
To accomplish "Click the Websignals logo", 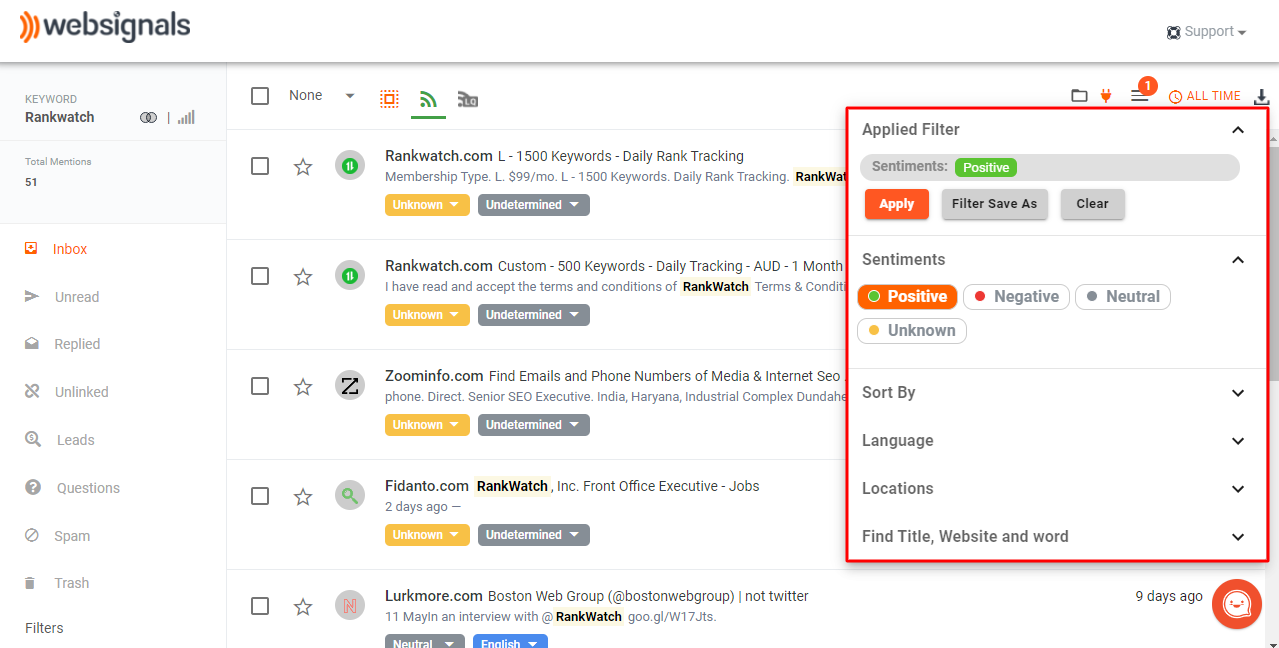I will 105,27.
